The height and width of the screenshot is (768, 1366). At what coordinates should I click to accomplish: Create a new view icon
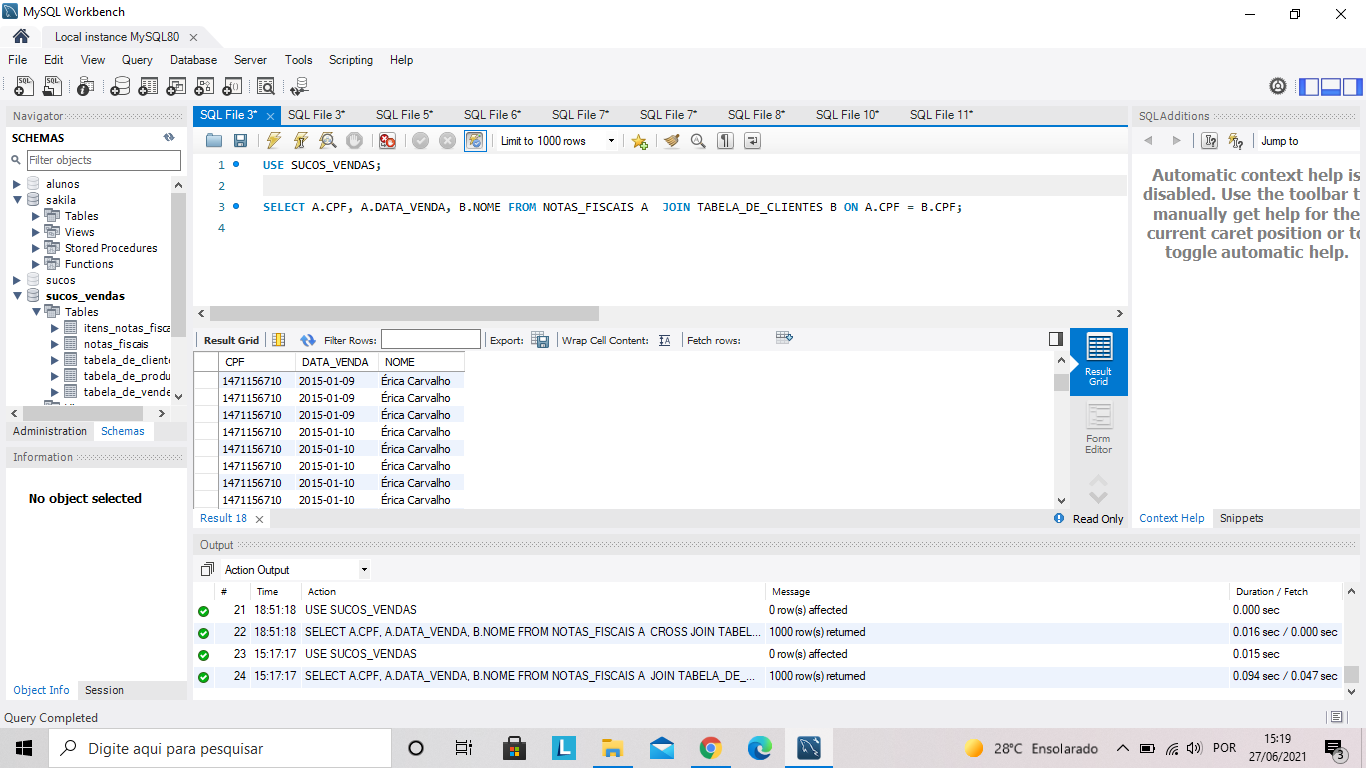click(x=176, y=87)
